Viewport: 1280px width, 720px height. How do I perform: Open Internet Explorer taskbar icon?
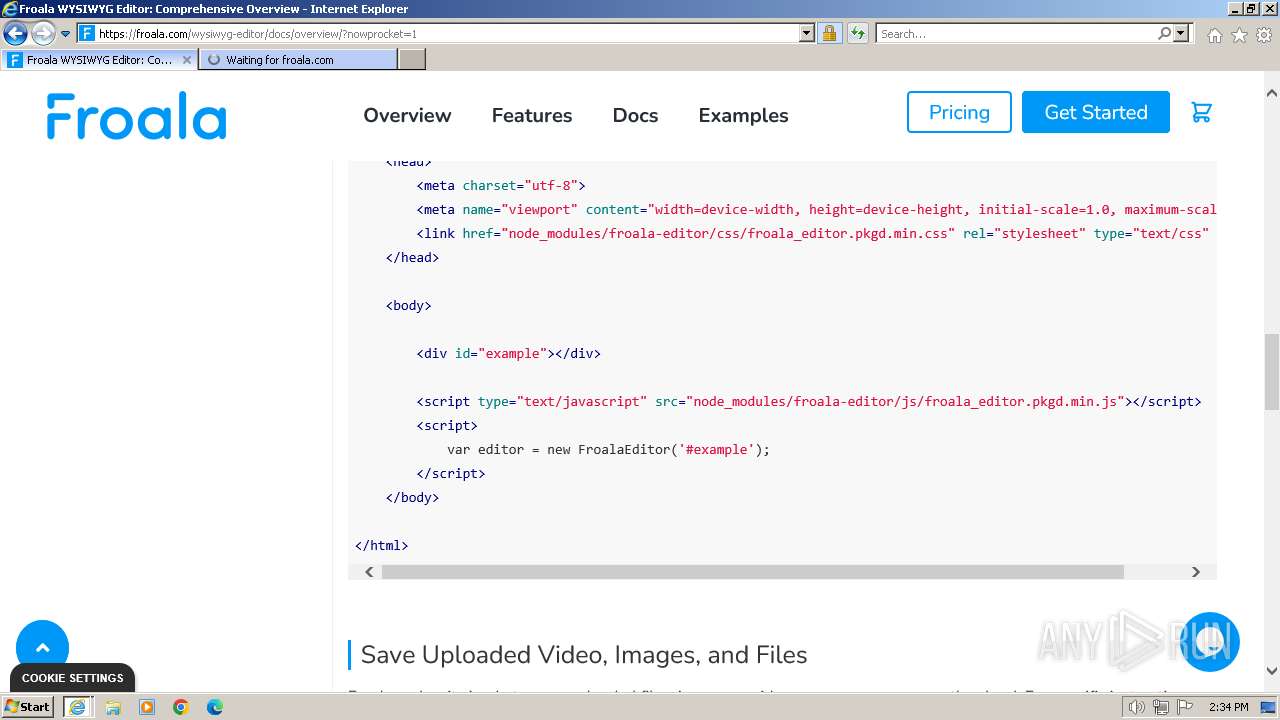click(x=78, y=707)
